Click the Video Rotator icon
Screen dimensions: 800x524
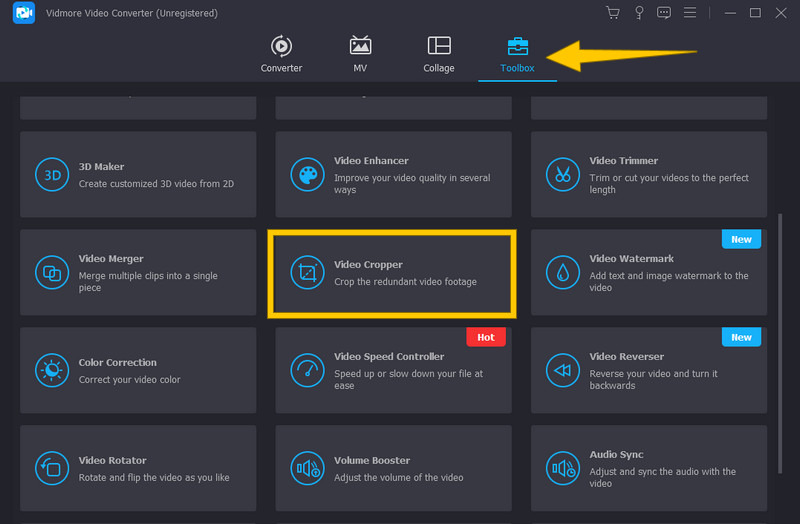51,468
